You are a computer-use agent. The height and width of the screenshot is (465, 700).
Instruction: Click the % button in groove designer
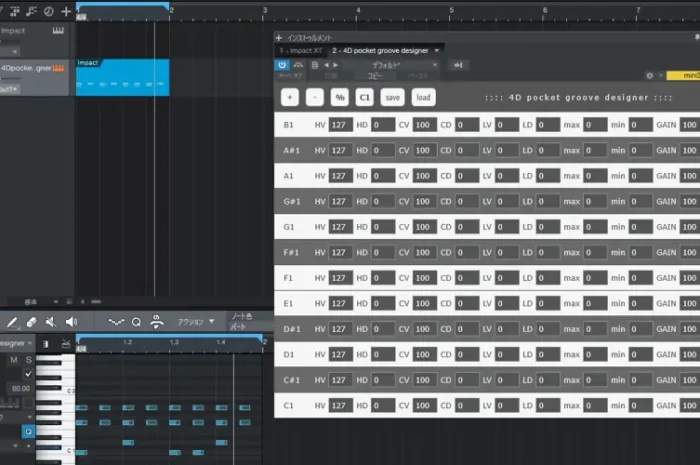coord(340,97)
